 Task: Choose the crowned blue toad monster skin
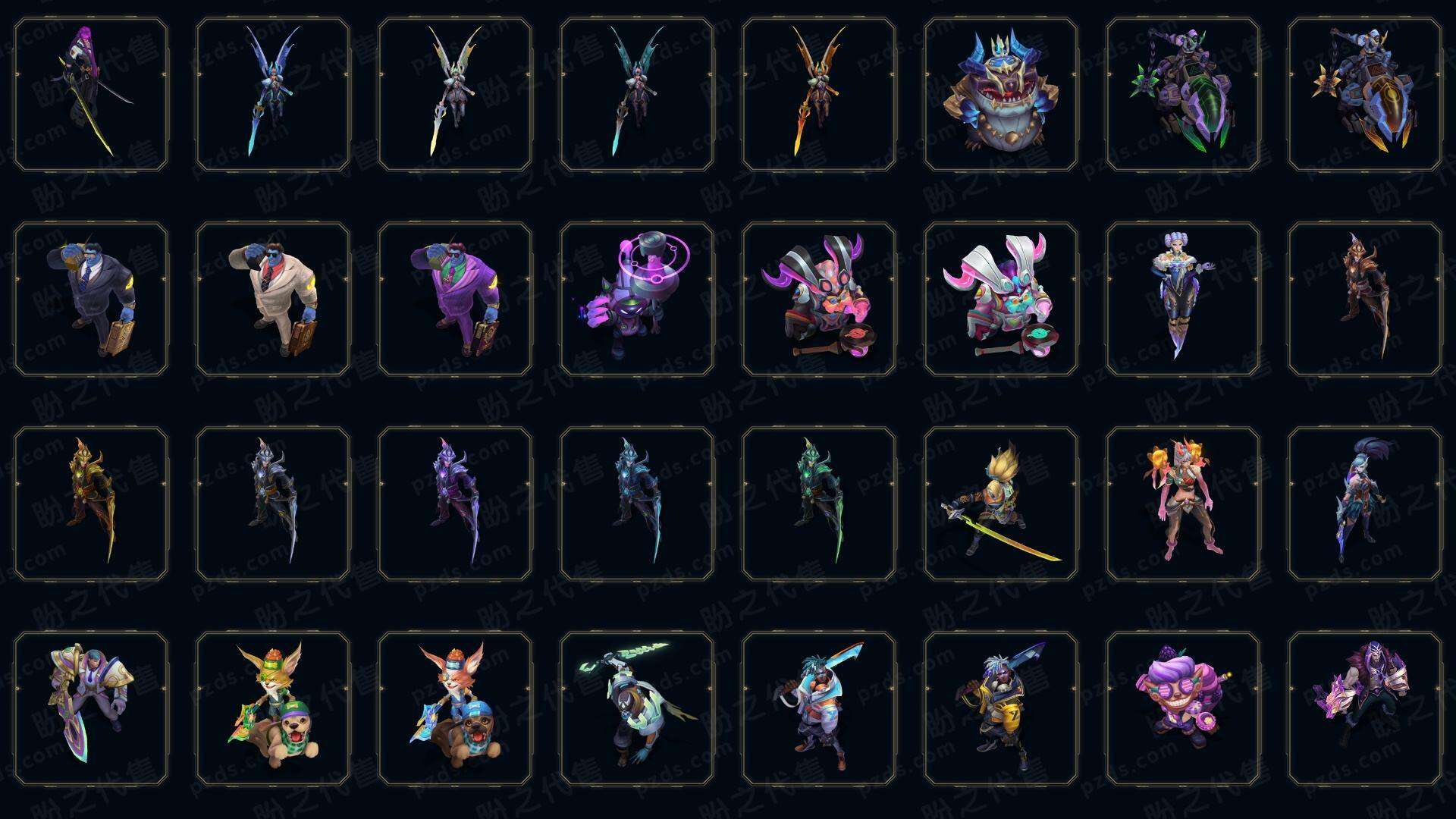click(x=1001, y=94)
